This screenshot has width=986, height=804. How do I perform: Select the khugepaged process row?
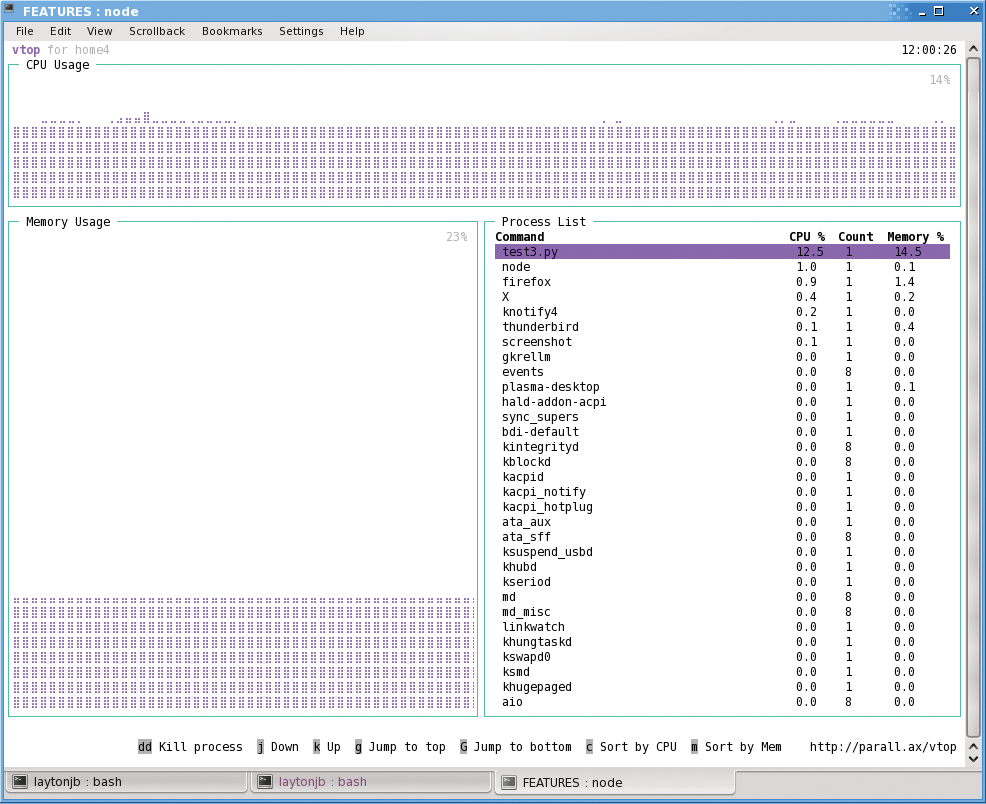[722, 687]
